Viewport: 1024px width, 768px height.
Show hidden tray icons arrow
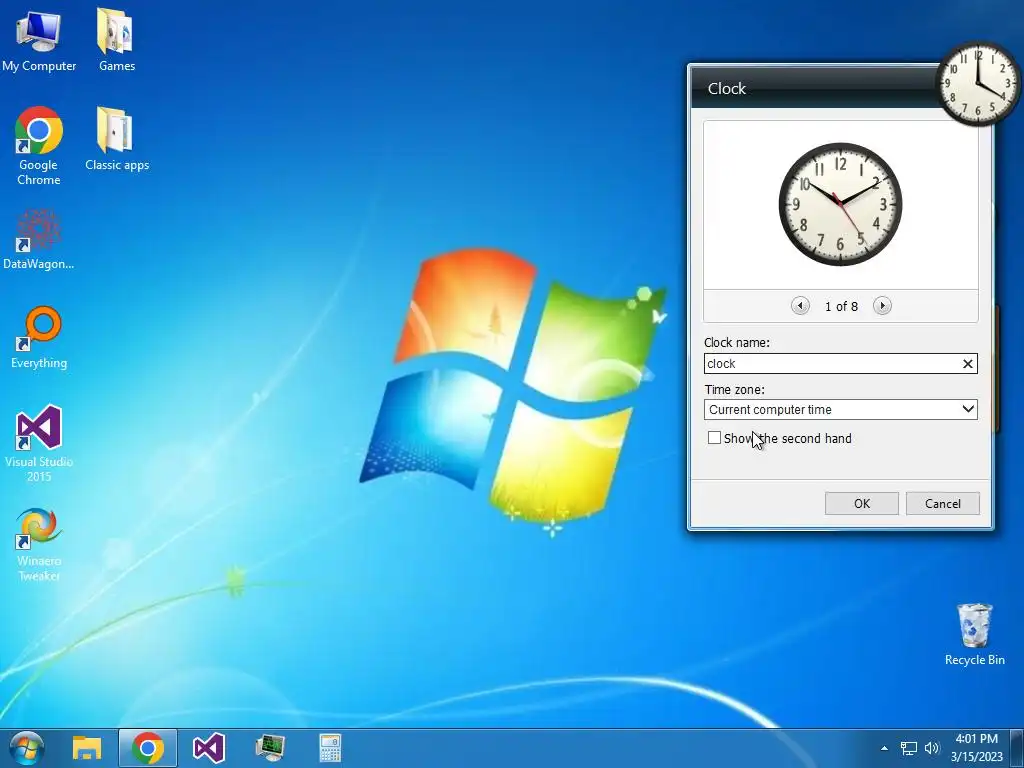coord(884,748)
